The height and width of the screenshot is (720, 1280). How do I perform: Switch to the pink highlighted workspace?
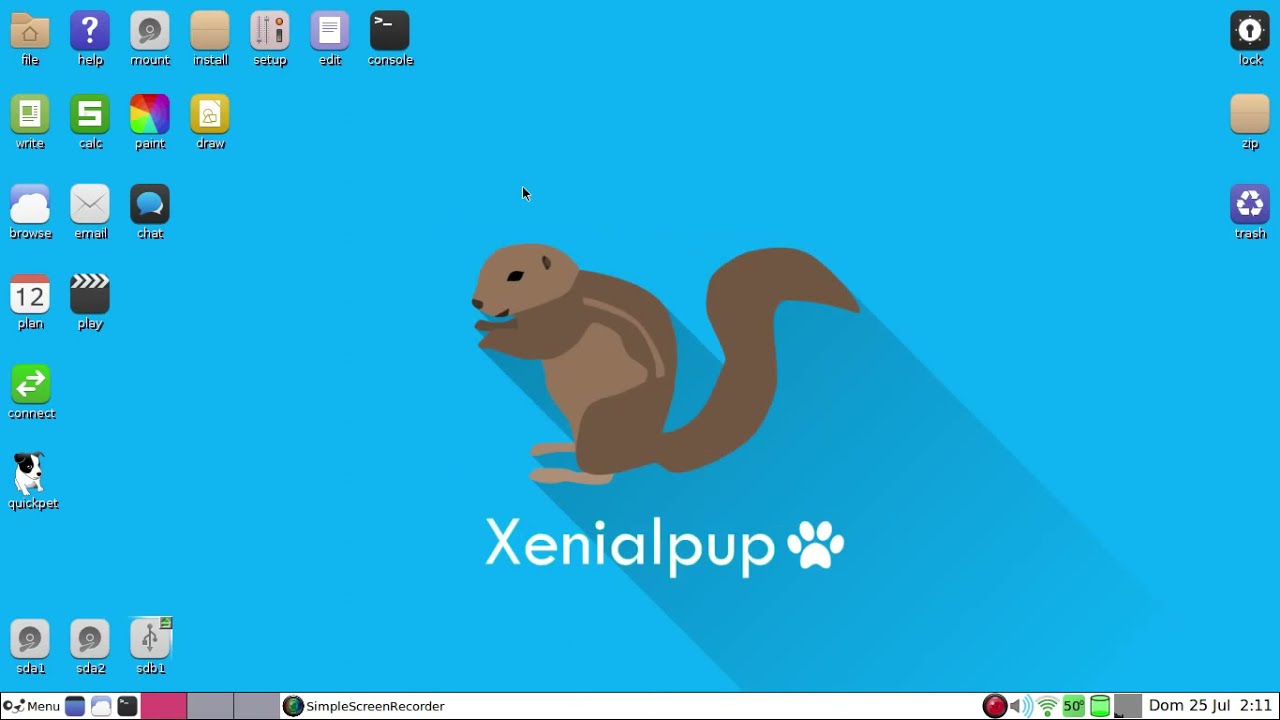click(163, 706)
